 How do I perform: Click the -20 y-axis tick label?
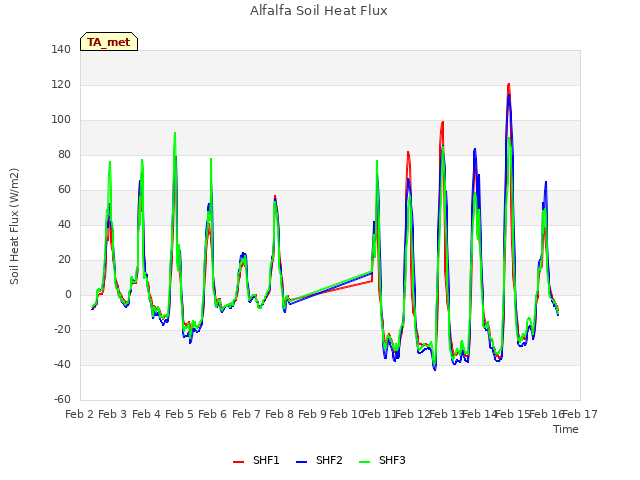[62, 329]
